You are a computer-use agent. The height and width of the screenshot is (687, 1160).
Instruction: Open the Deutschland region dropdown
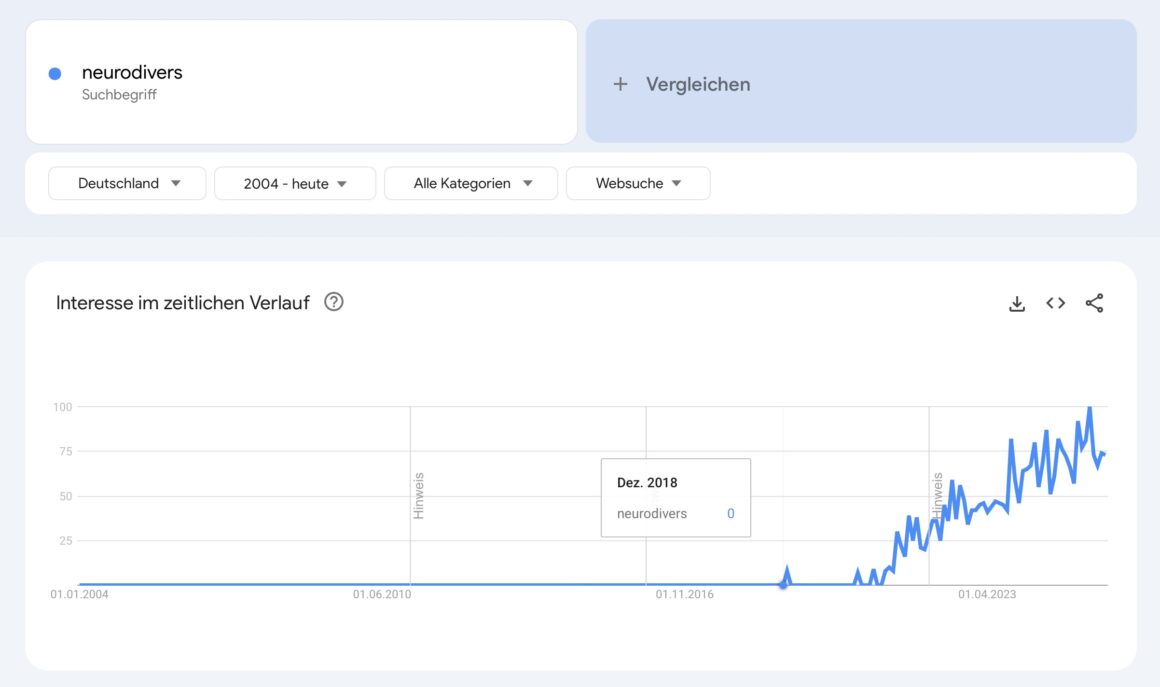[128, 183]
